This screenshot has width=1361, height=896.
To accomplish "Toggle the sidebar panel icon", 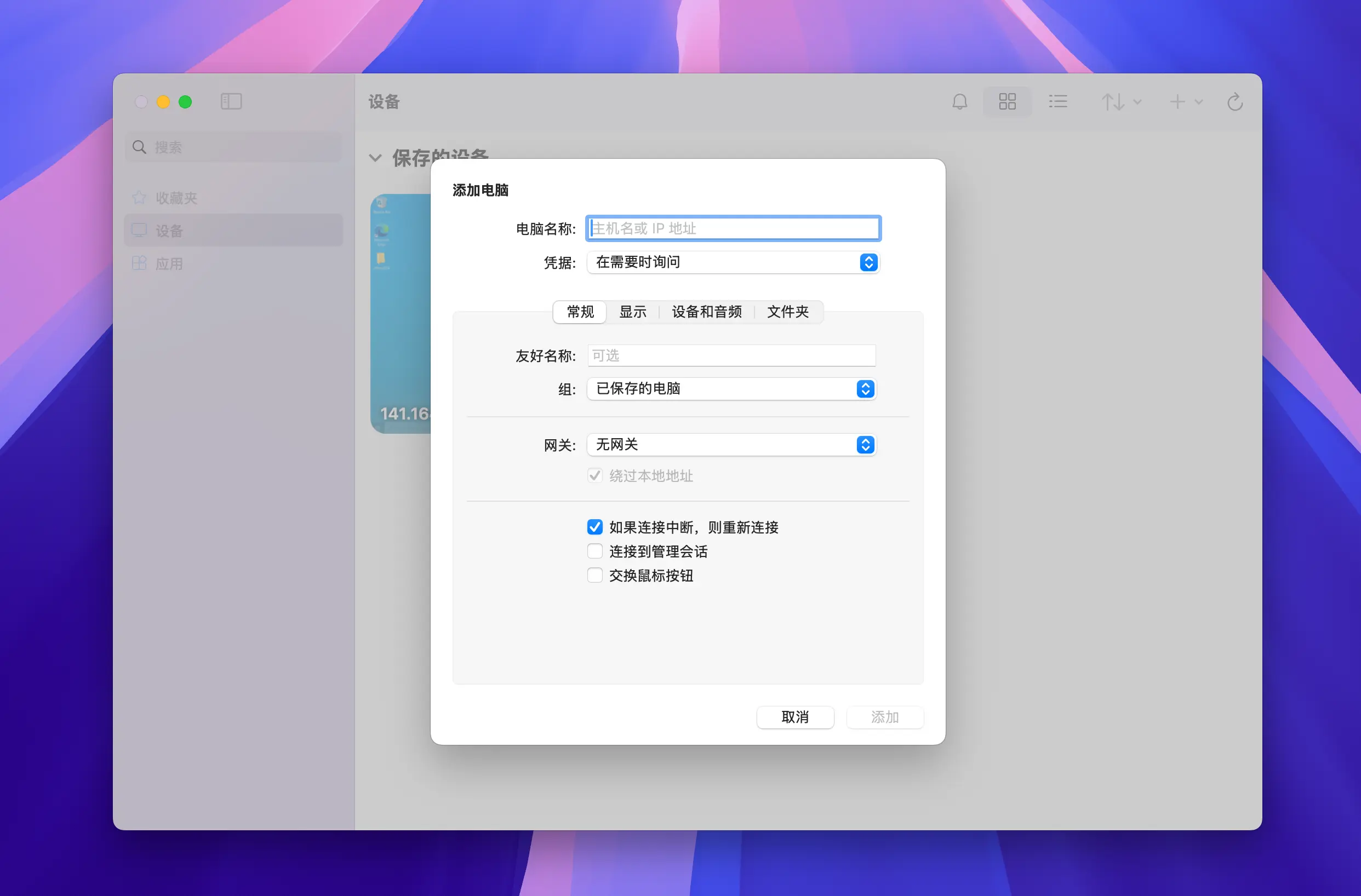I will (x=231, y=102).
